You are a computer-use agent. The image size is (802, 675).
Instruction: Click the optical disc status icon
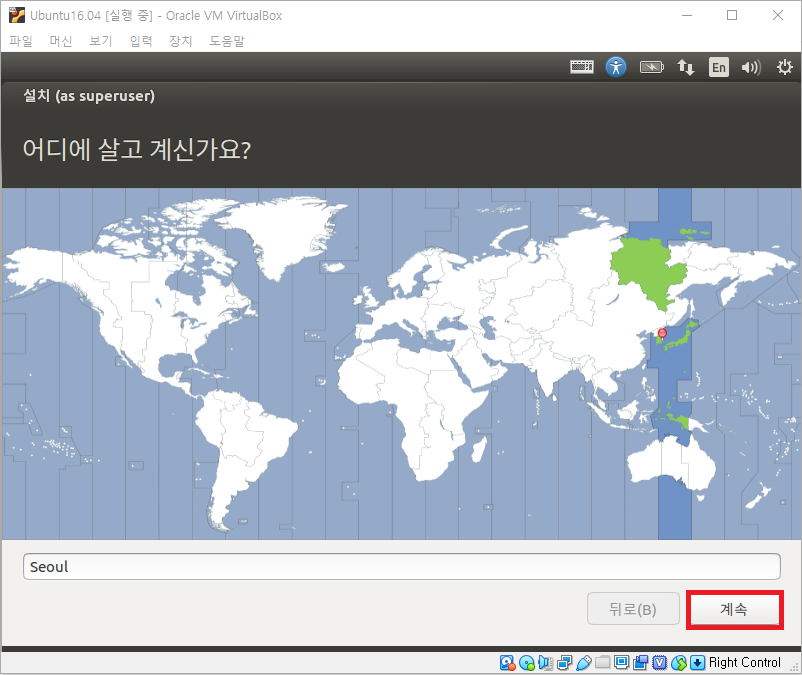click(x=526, y=663)
